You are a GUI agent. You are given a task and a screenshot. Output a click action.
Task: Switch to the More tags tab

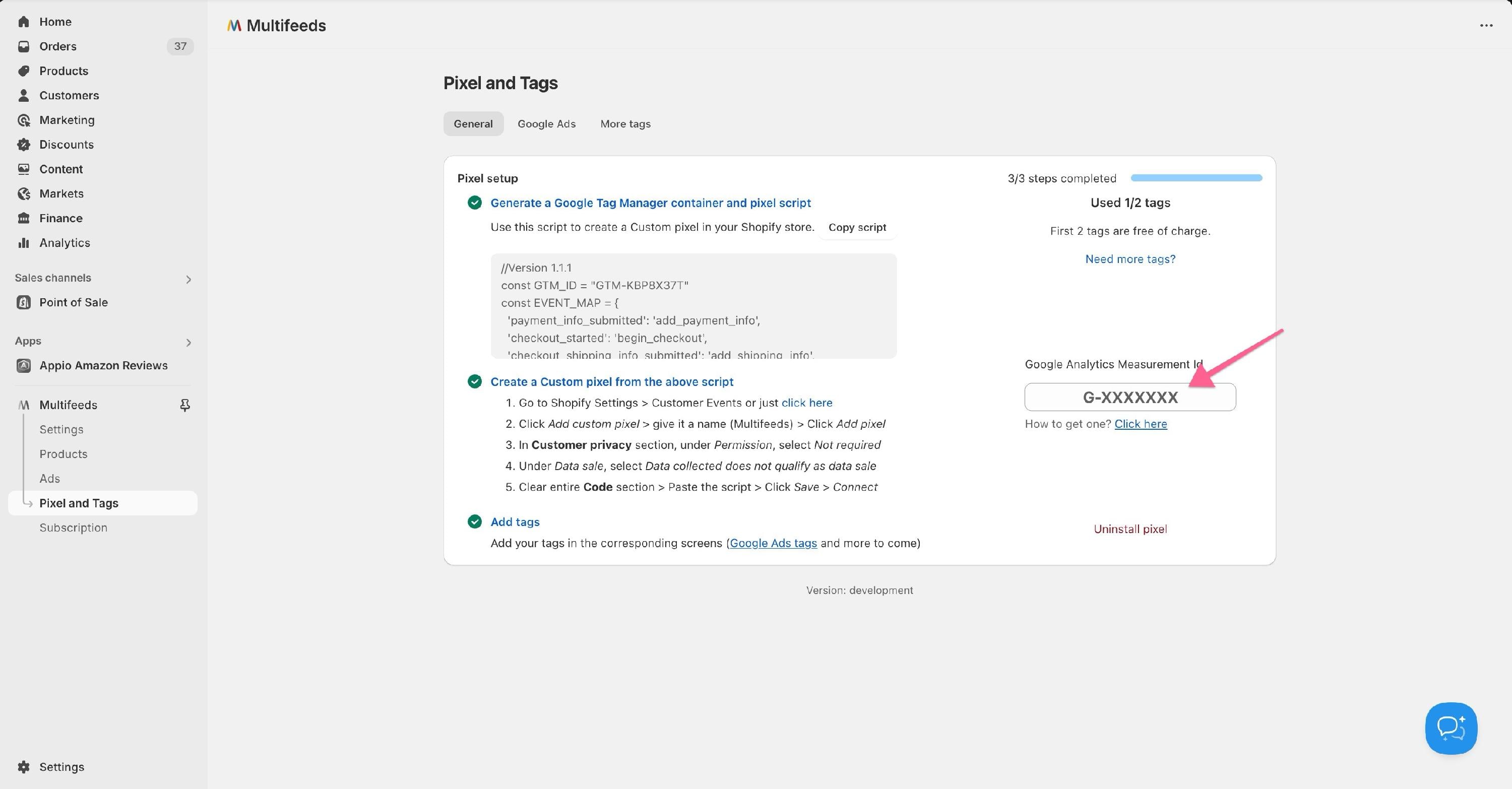[625, 124]
